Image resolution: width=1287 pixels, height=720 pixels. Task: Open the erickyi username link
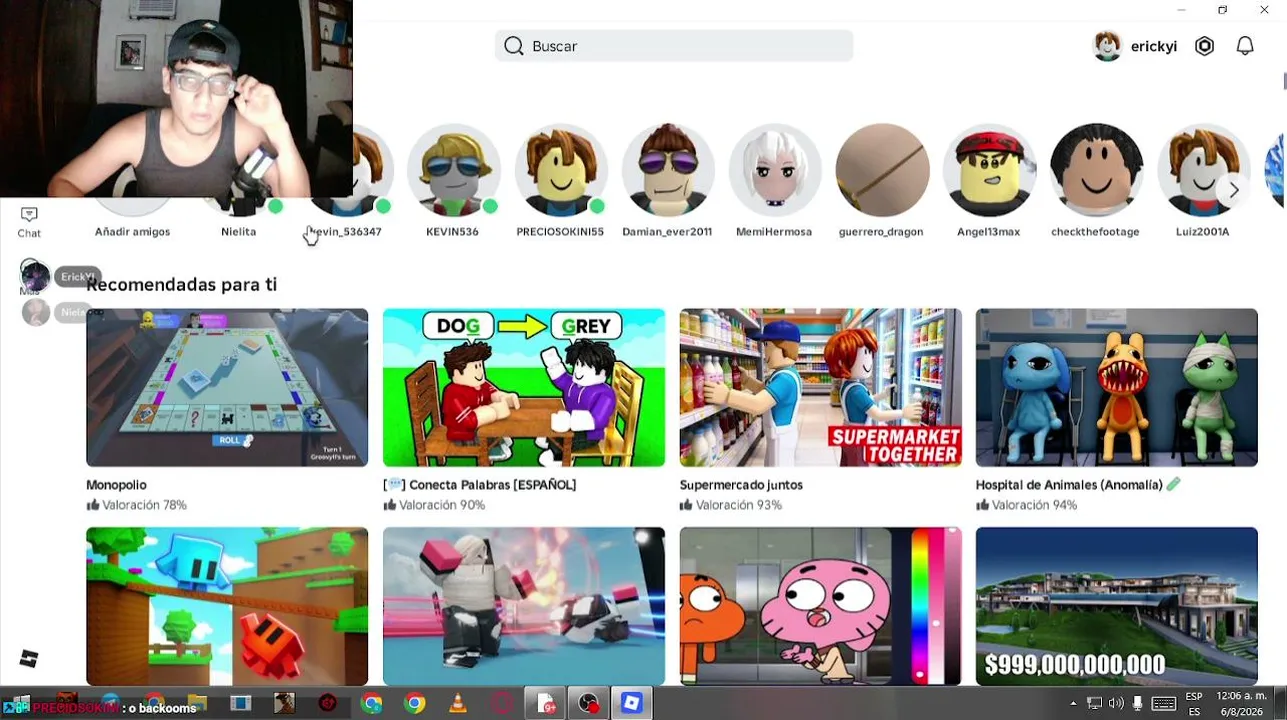[1154, 46]
